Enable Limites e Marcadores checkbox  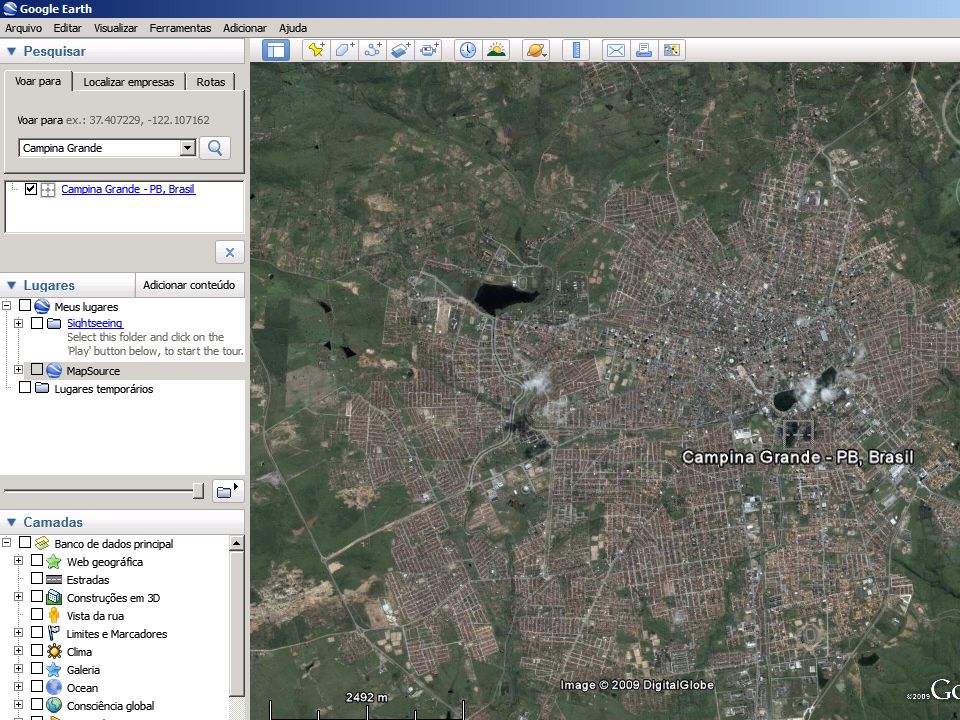point(37,632)
